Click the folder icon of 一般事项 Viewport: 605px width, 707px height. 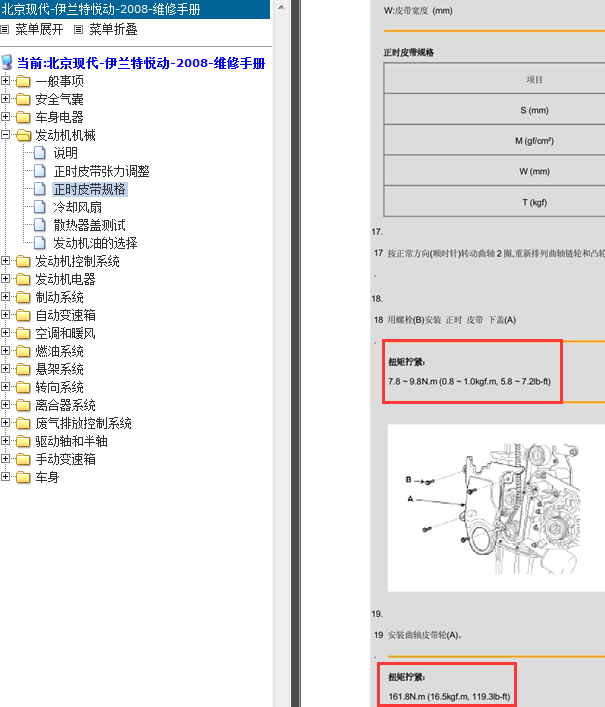(x=23, y=81)
